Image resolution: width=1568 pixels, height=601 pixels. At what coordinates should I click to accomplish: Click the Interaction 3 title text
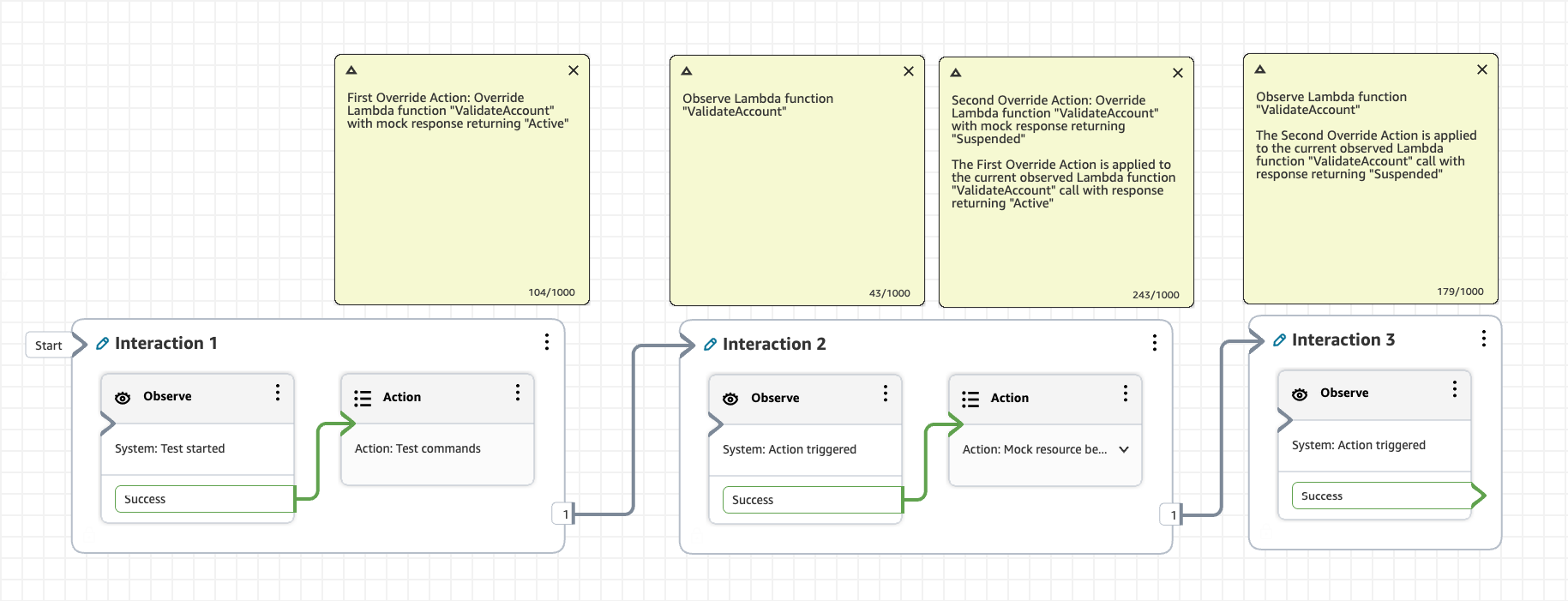[x=1343, y=340]
